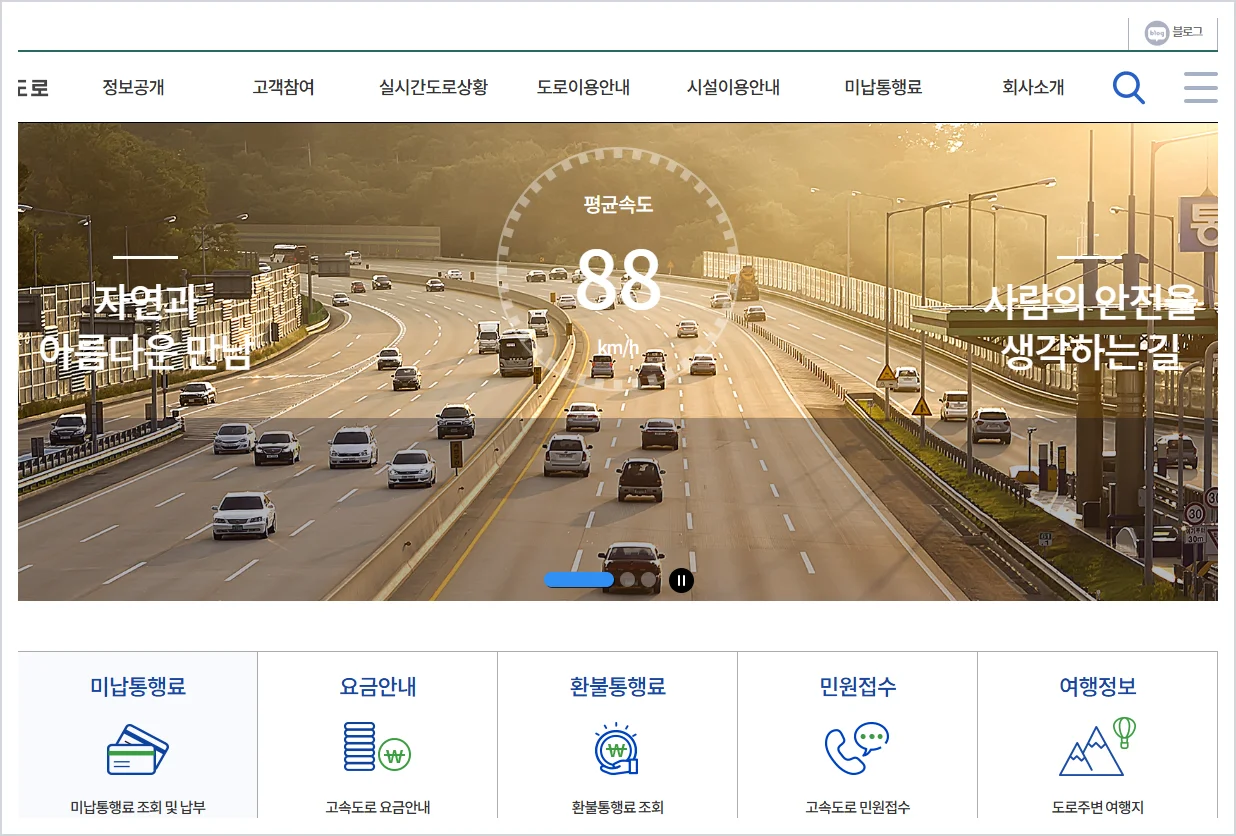This screenshot has height=836, width=1236.
Task: Open the 회사소개 menu
Action: [1033, 87]
